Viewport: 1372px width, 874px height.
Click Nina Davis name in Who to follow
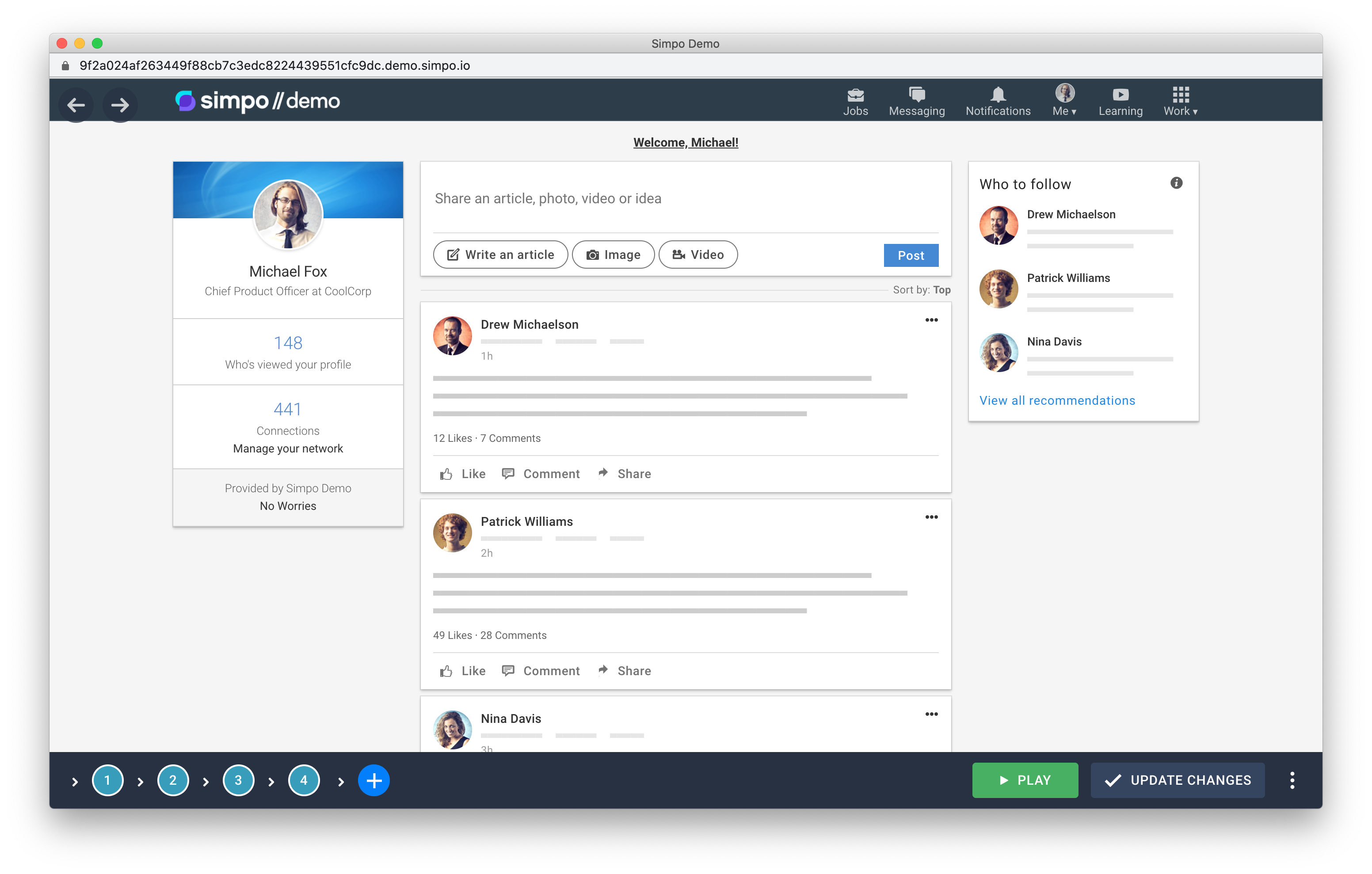1054,342
